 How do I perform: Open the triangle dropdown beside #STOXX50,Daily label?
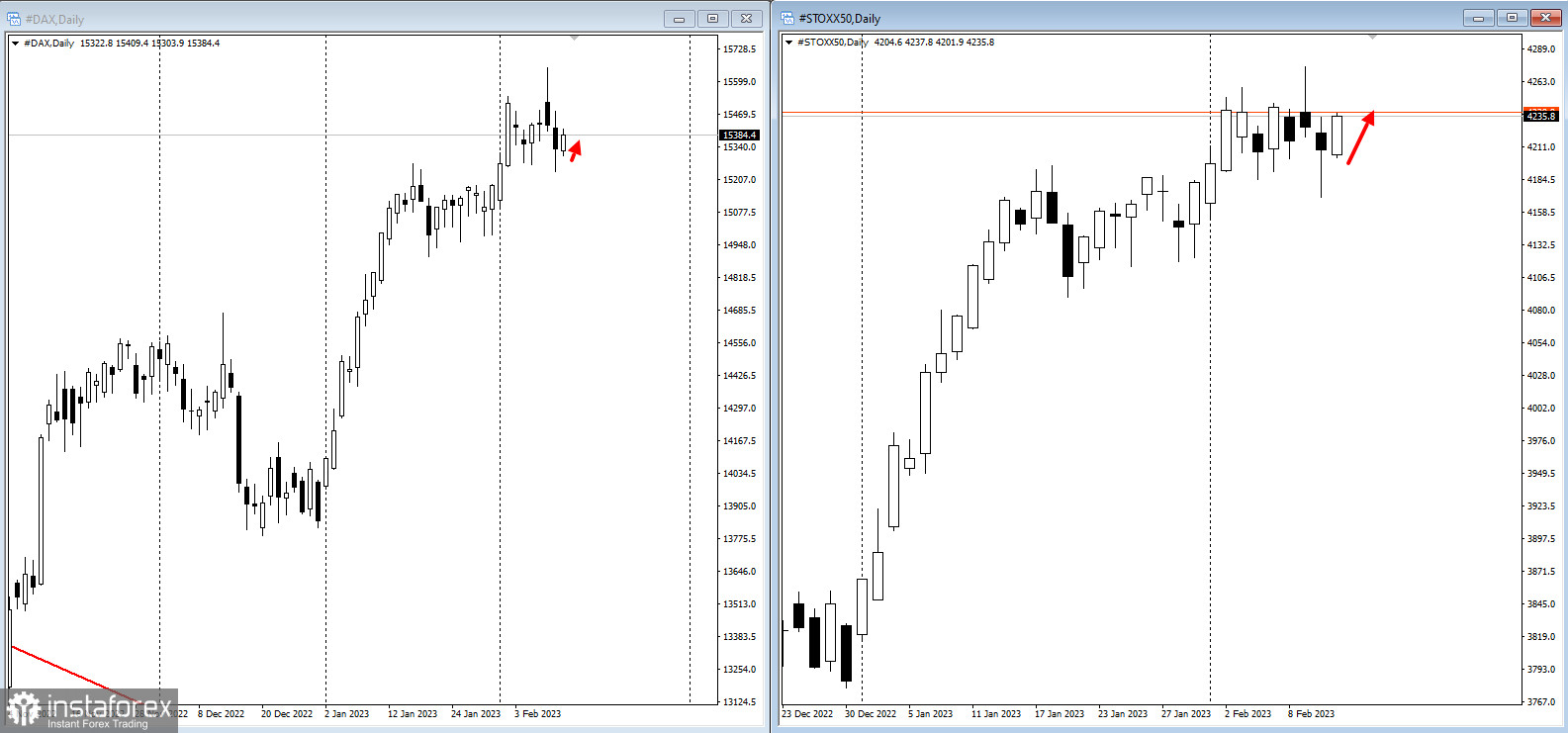(788, 43)
